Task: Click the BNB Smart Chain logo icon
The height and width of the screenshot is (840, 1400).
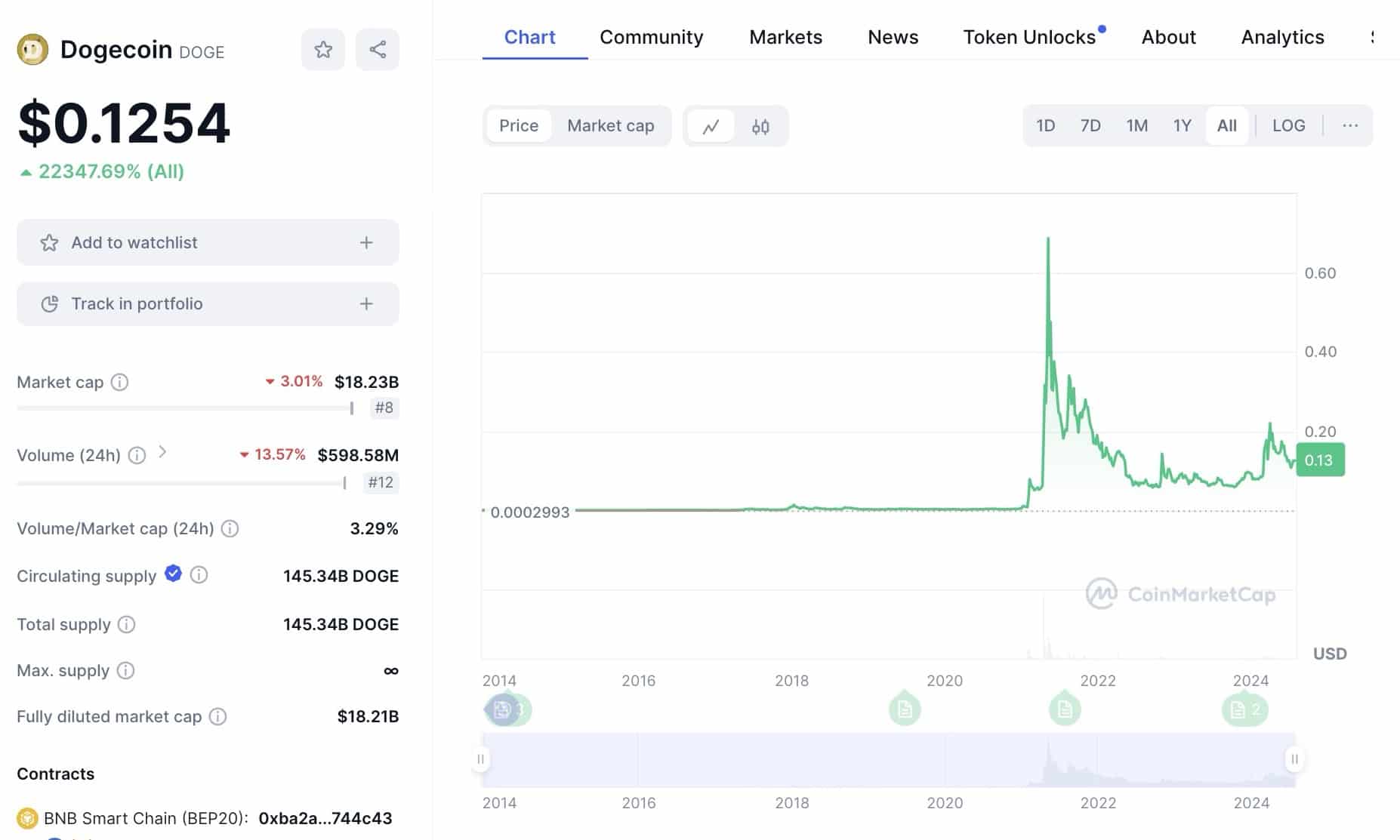Action: pos(27,818)
